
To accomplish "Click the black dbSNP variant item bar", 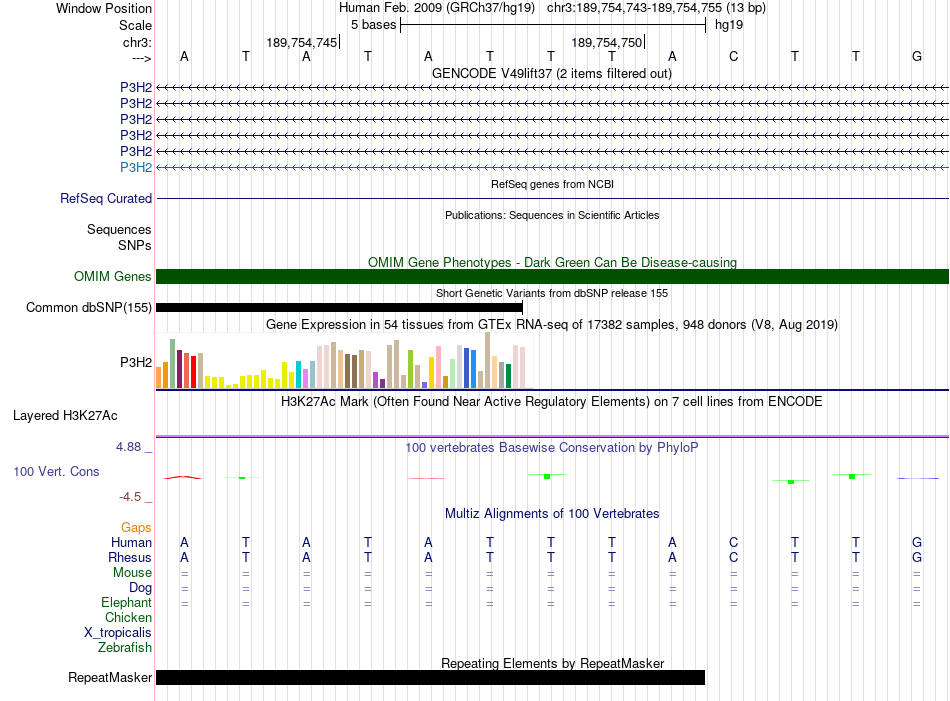I will pos(339,308).
